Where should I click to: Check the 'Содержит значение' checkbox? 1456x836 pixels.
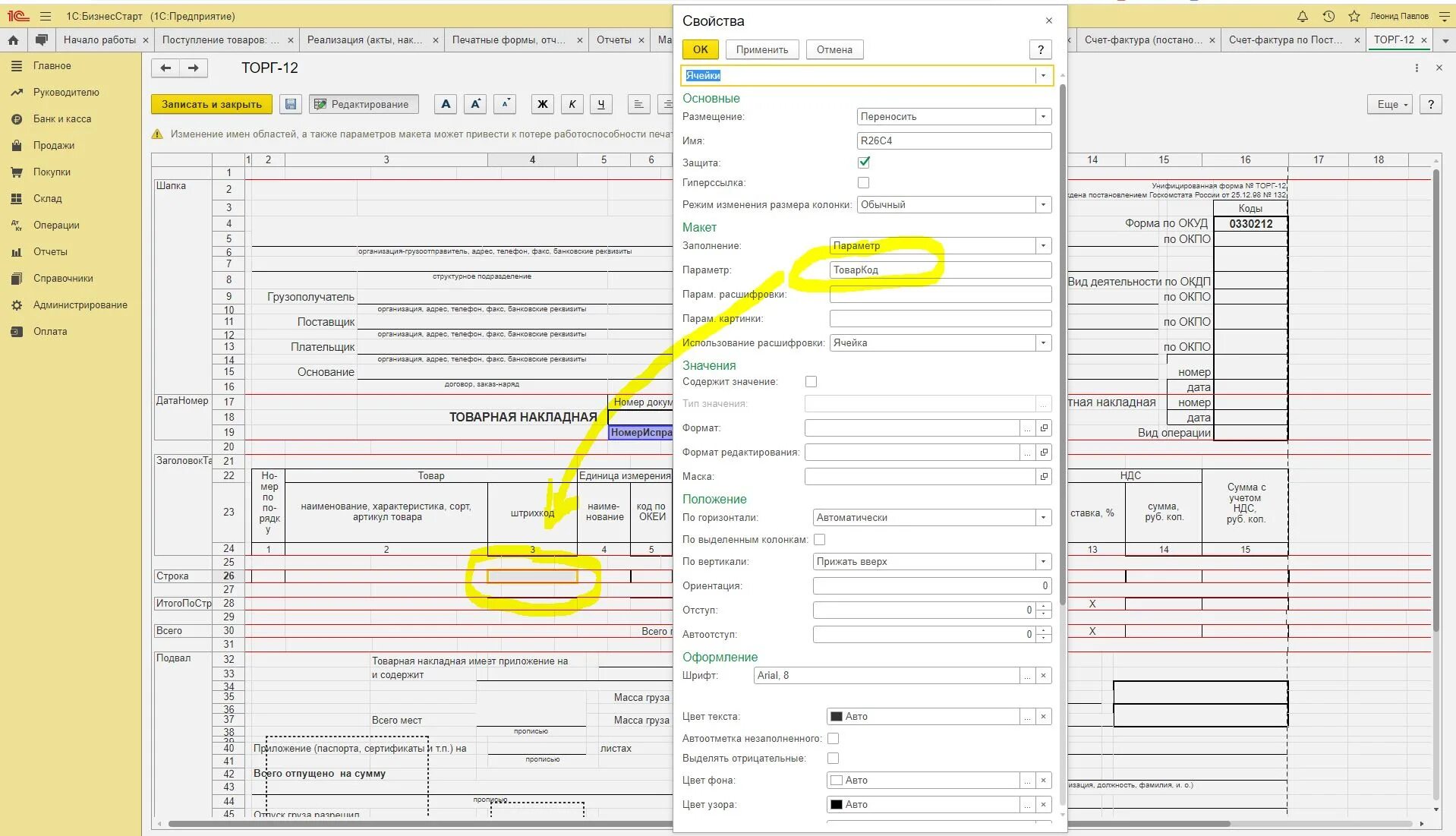pyautogui.click(x=812, y=382)
